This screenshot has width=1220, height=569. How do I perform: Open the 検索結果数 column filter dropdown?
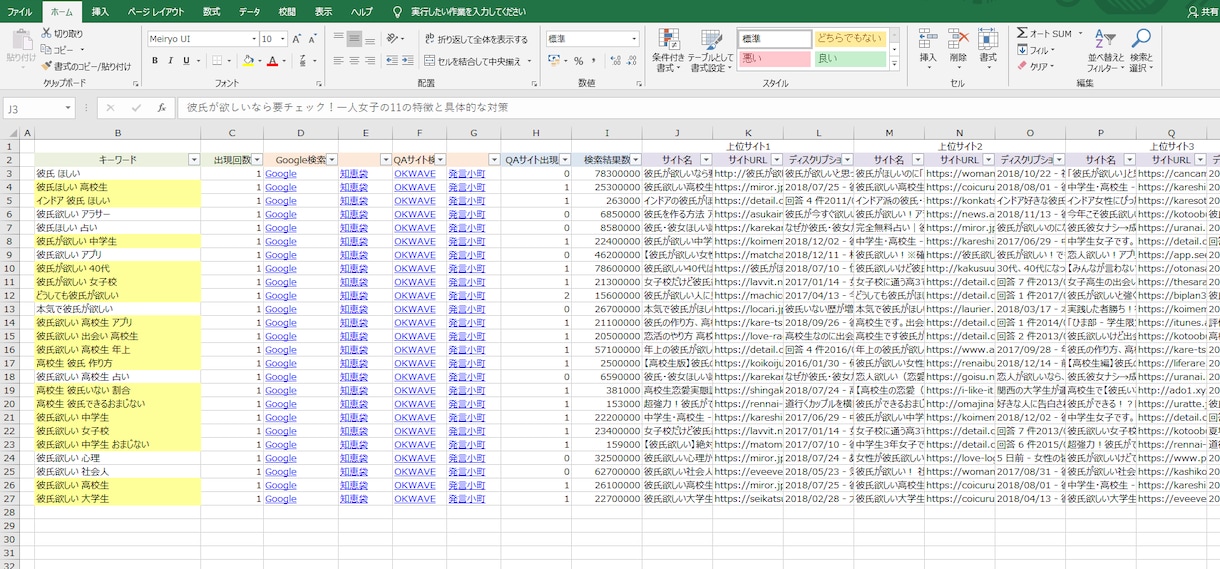635,160
